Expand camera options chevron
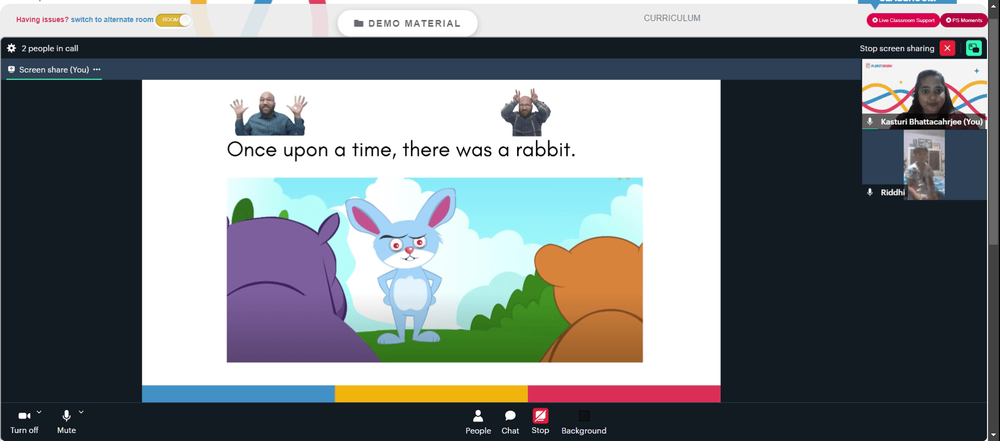This screenshot has height=441, width=1000. click(x=39, y=412)
